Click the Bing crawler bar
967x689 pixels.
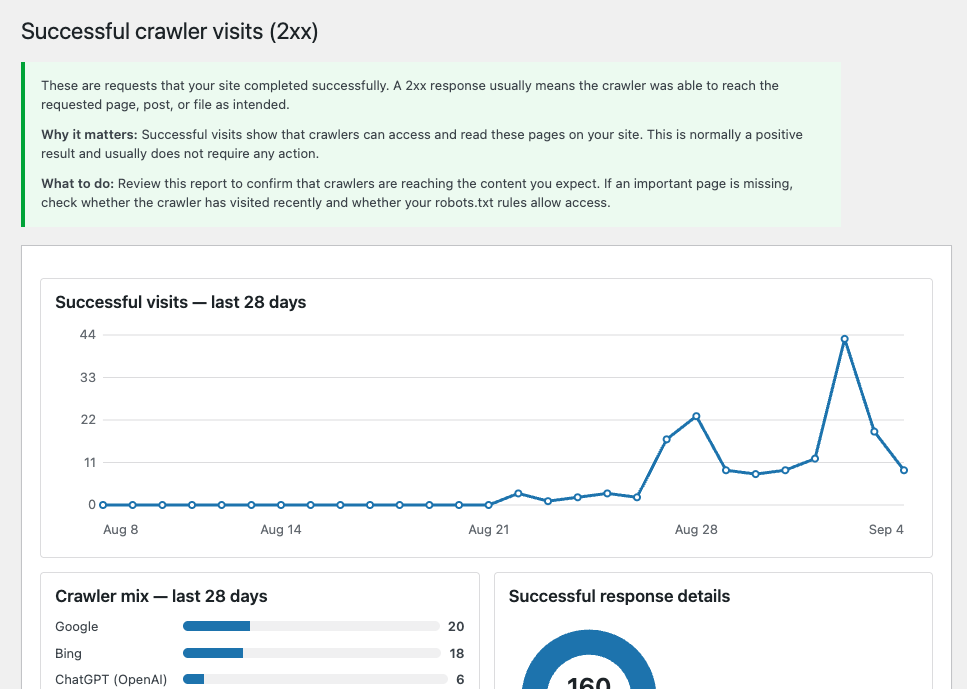click(311, 653)
